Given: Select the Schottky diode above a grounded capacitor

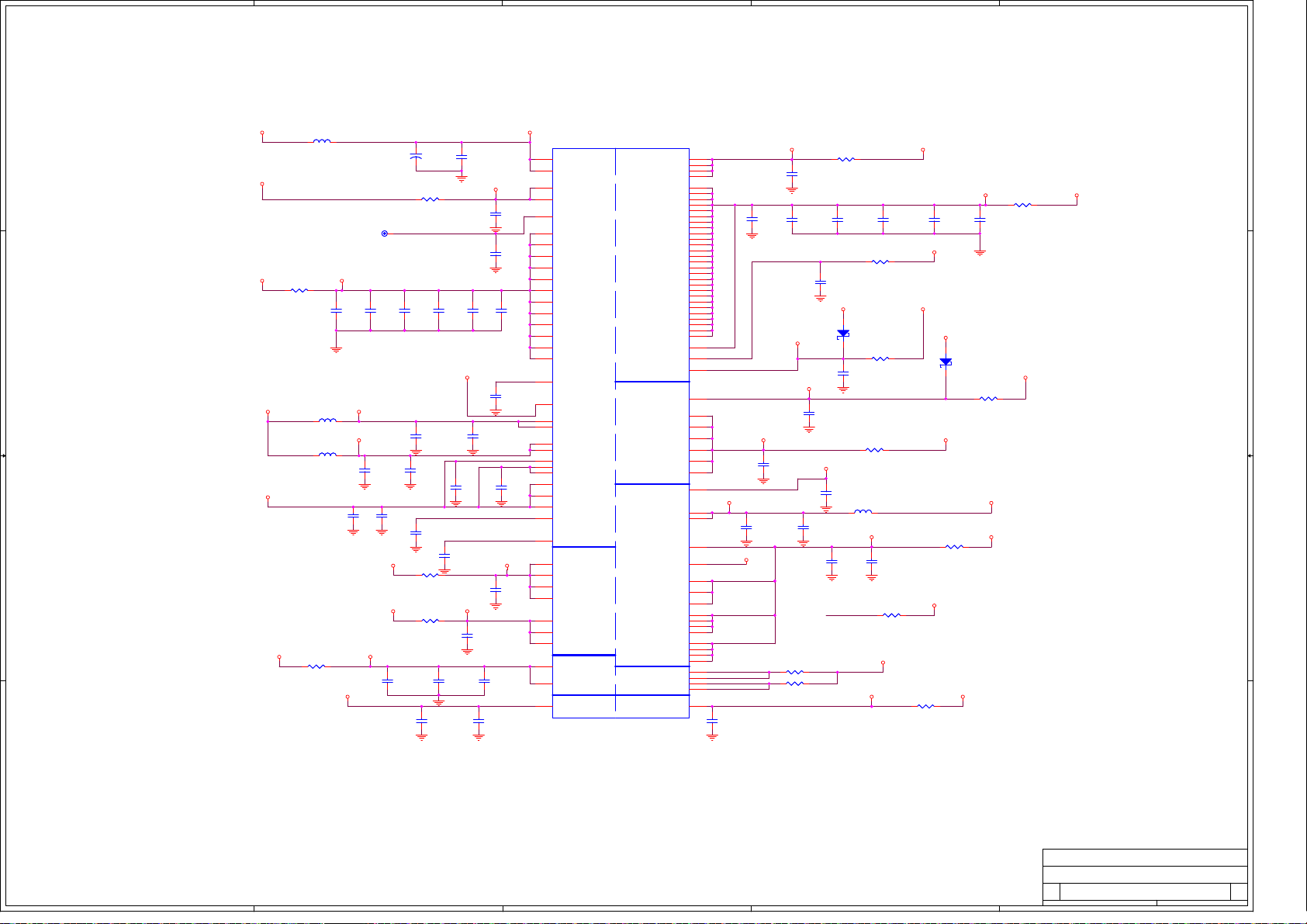Looking at the screenshot, I should 843,334.
